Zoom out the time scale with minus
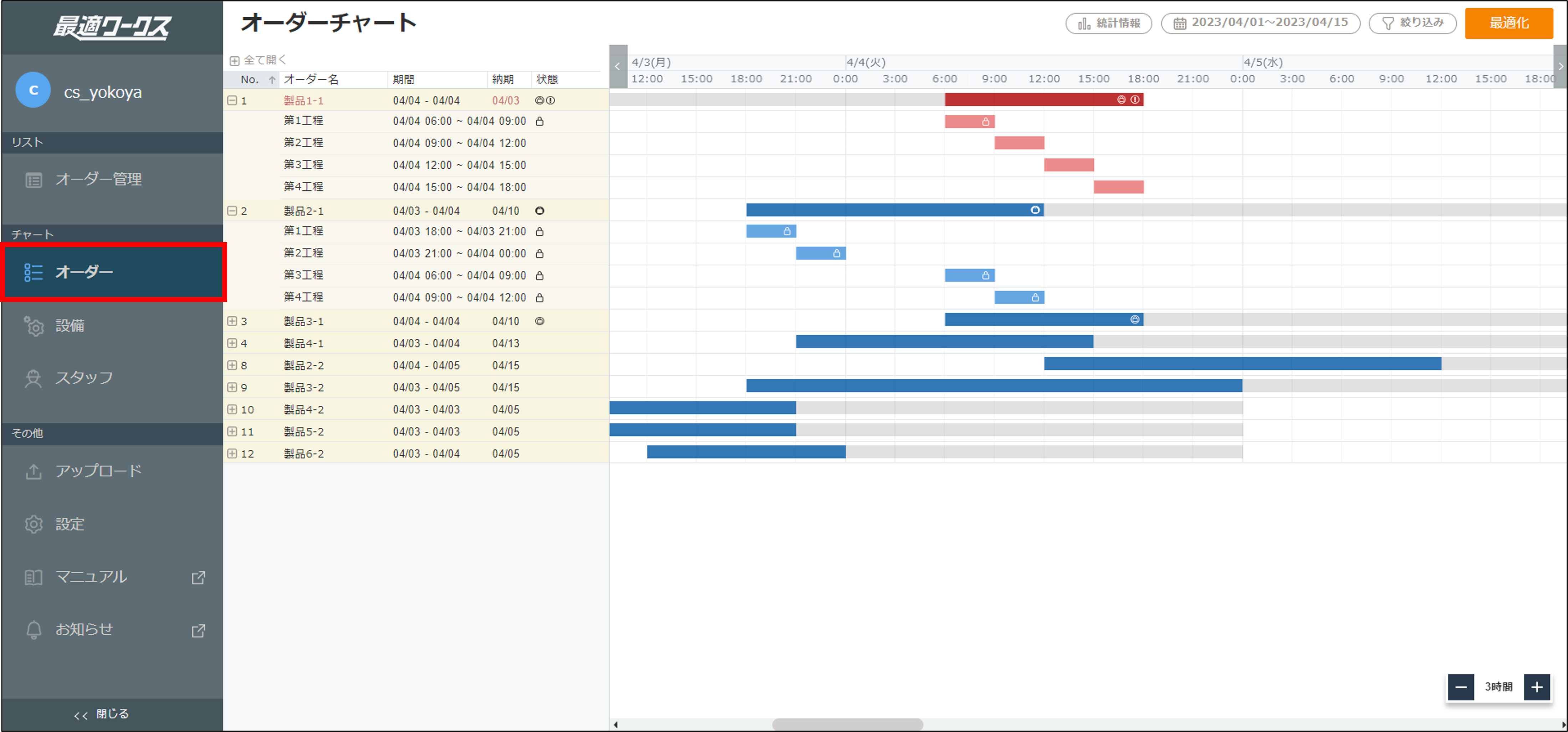Screen dimensions: 1568x732 (x=1460, y=687)
